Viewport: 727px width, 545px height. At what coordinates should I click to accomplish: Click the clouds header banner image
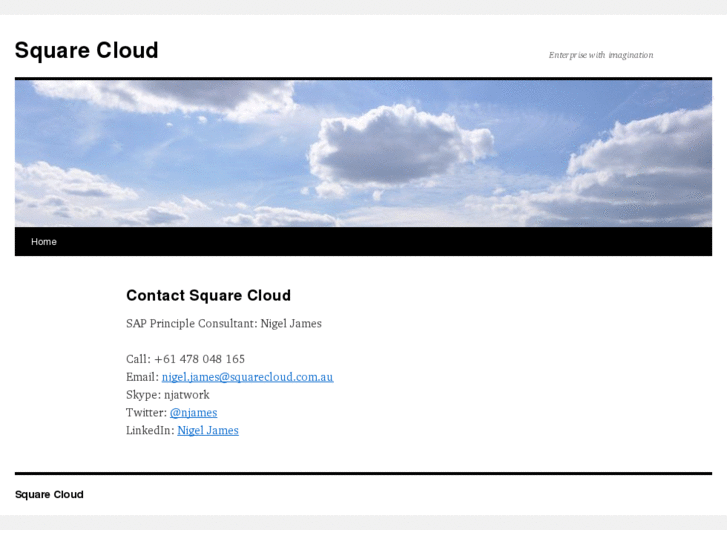[364, 154]
